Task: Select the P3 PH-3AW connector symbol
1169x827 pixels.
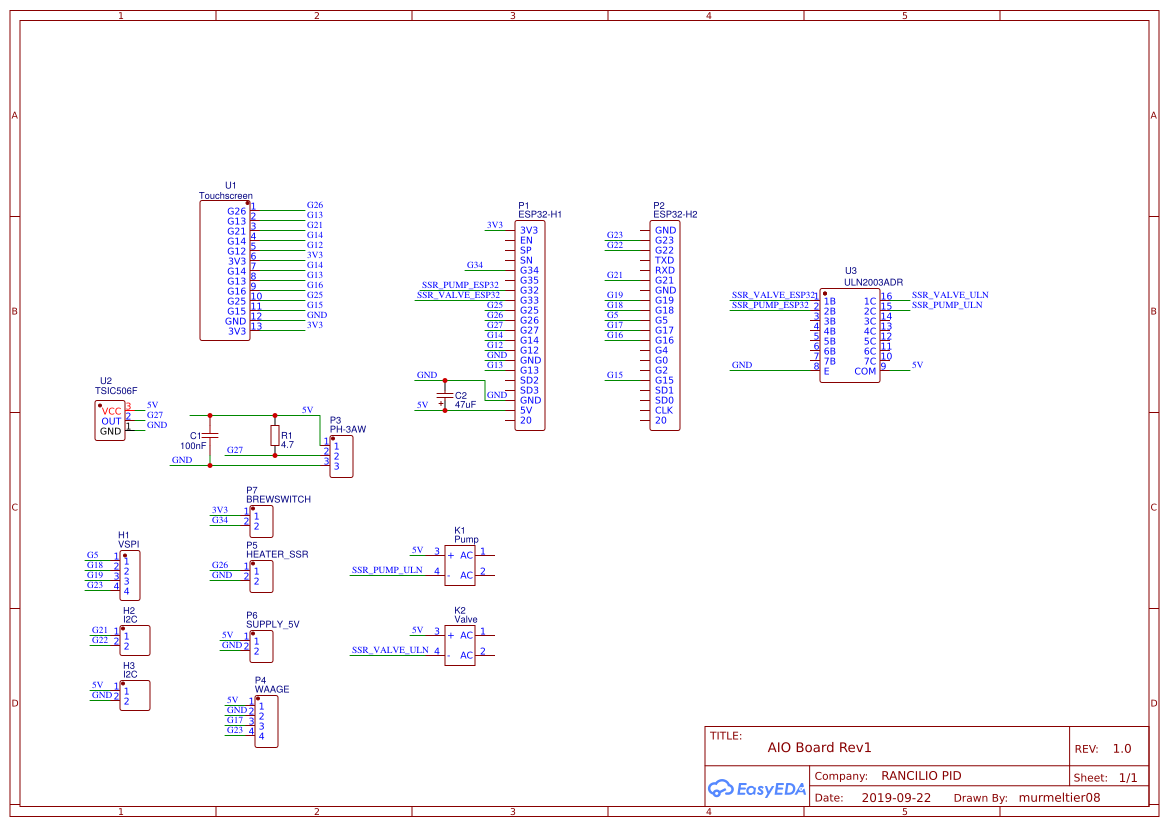Action: tap(341, 457)
